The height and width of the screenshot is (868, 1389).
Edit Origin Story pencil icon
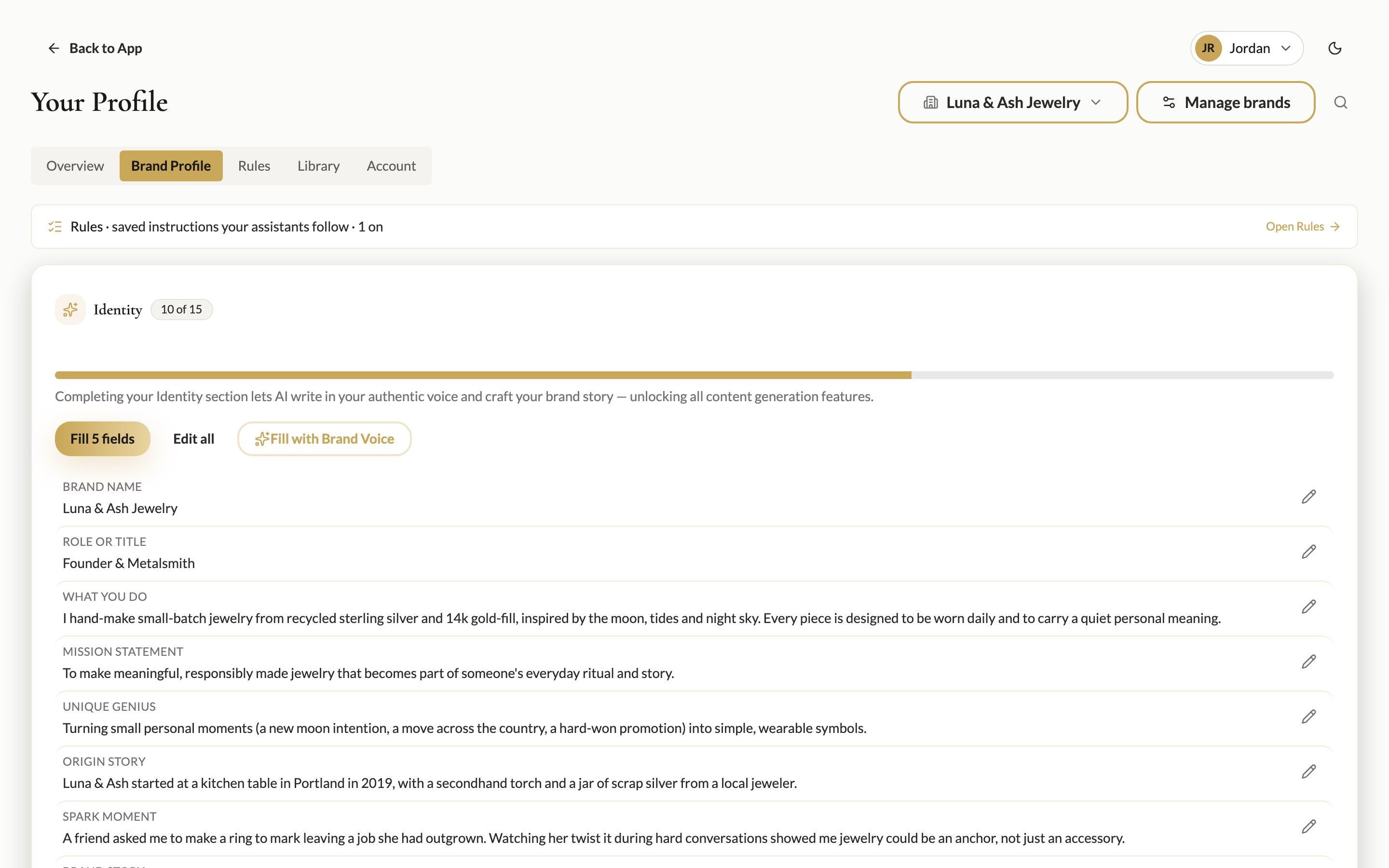point(1308,772)
